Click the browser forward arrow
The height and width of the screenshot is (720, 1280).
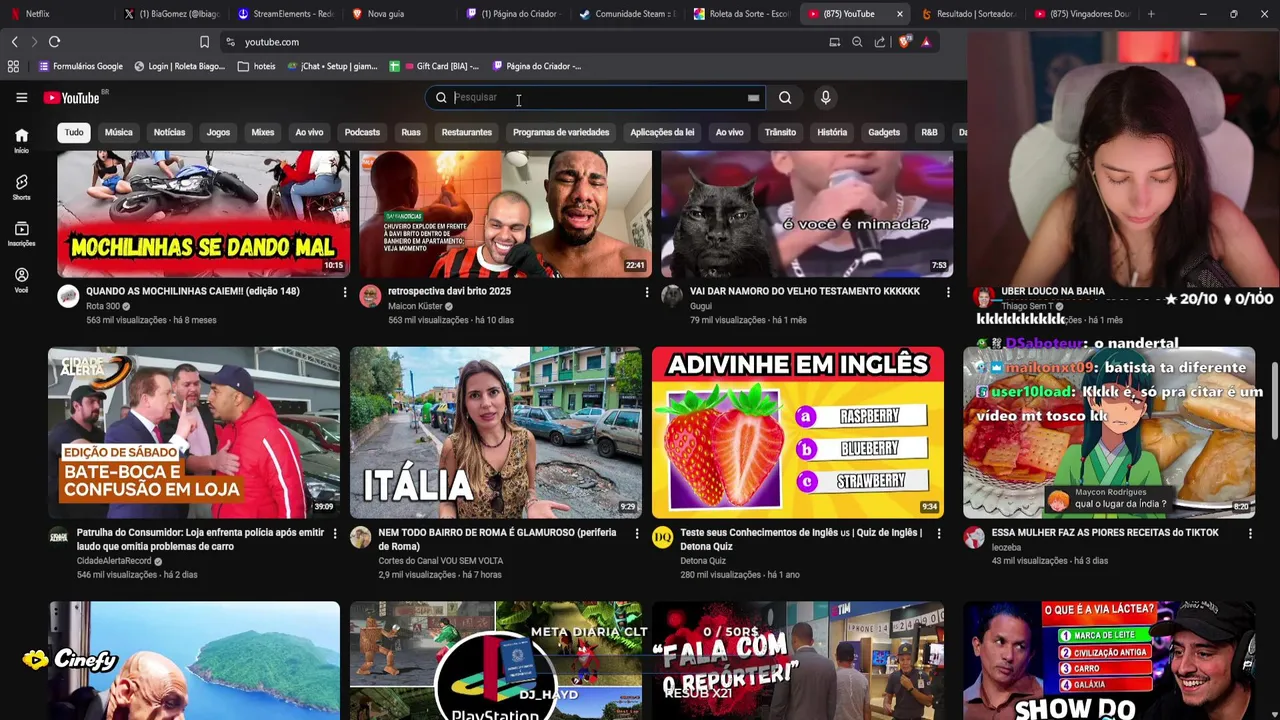34,42
